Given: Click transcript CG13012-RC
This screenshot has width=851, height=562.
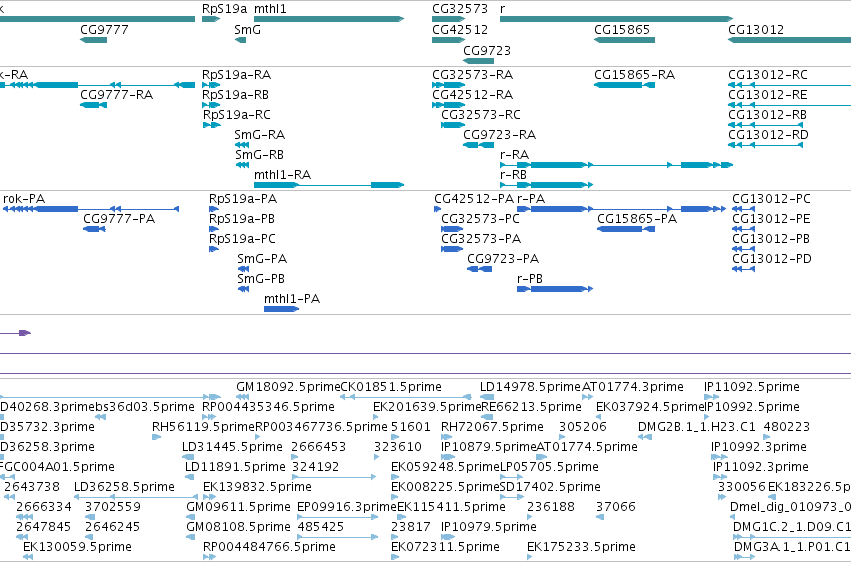Looking at the screenshot, I should [x=790, y=85].
